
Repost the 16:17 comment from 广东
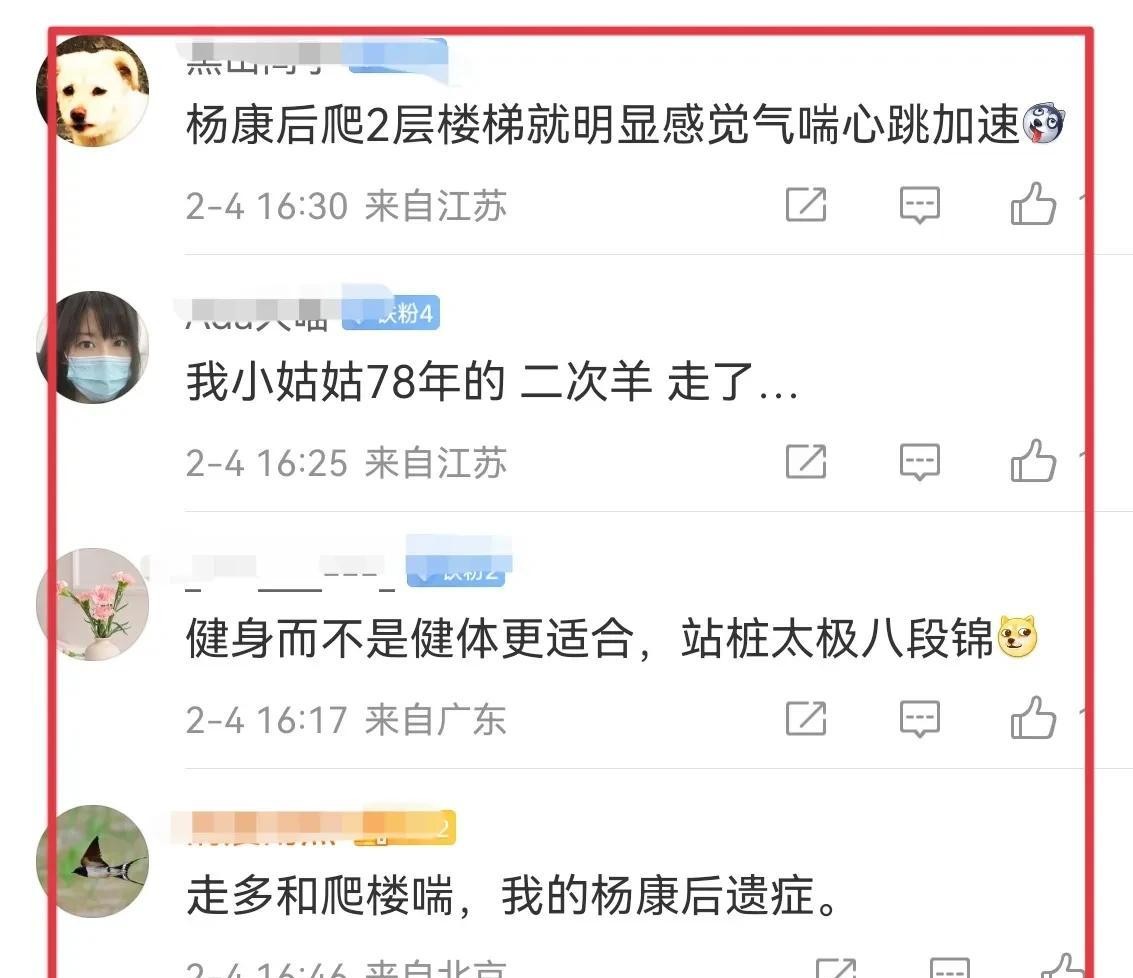coord(806,719)
